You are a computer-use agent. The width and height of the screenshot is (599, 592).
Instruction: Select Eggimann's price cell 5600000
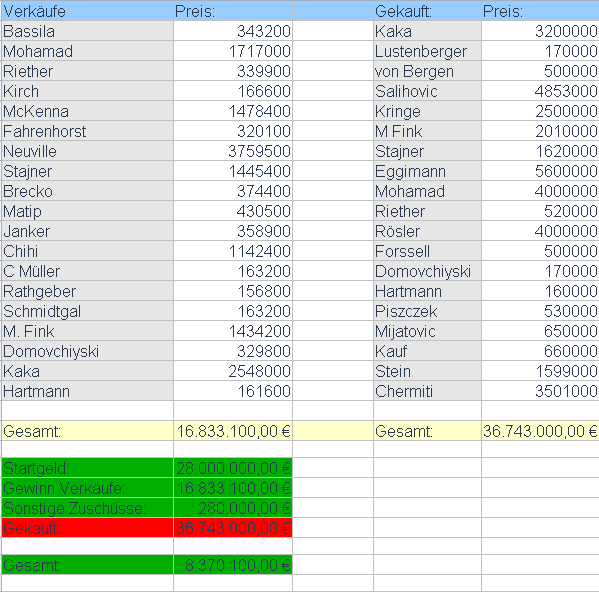pyautogui.click(x=540, y=171)
